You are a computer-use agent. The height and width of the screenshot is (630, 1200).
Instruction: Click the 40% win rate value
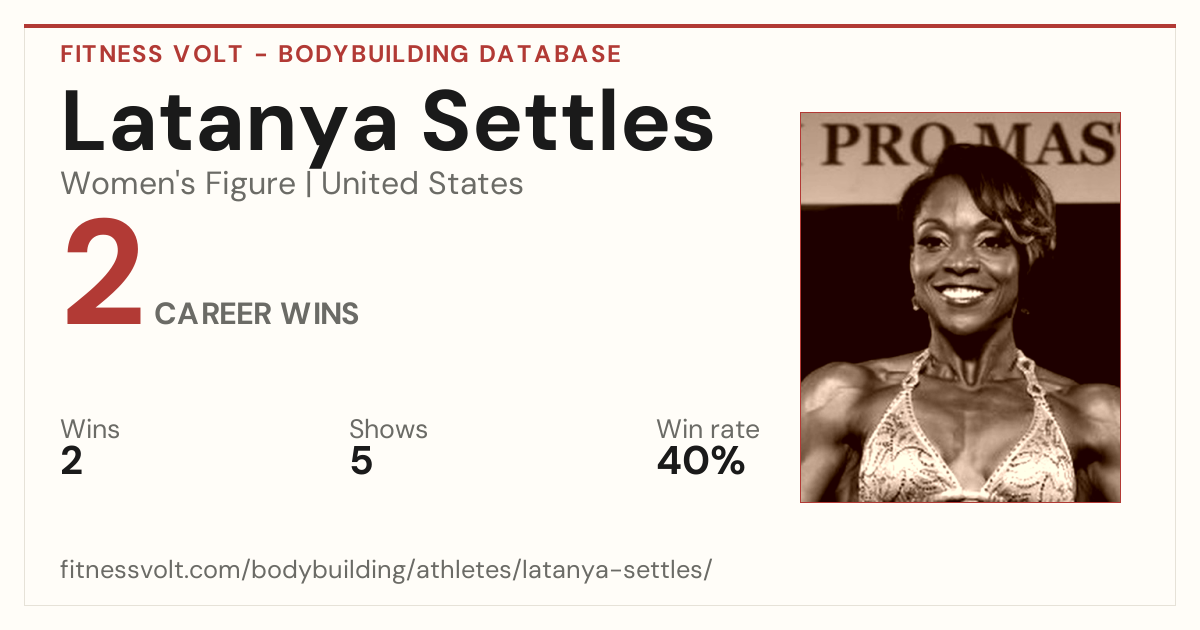pyautogui.click(x=701, y=462)
